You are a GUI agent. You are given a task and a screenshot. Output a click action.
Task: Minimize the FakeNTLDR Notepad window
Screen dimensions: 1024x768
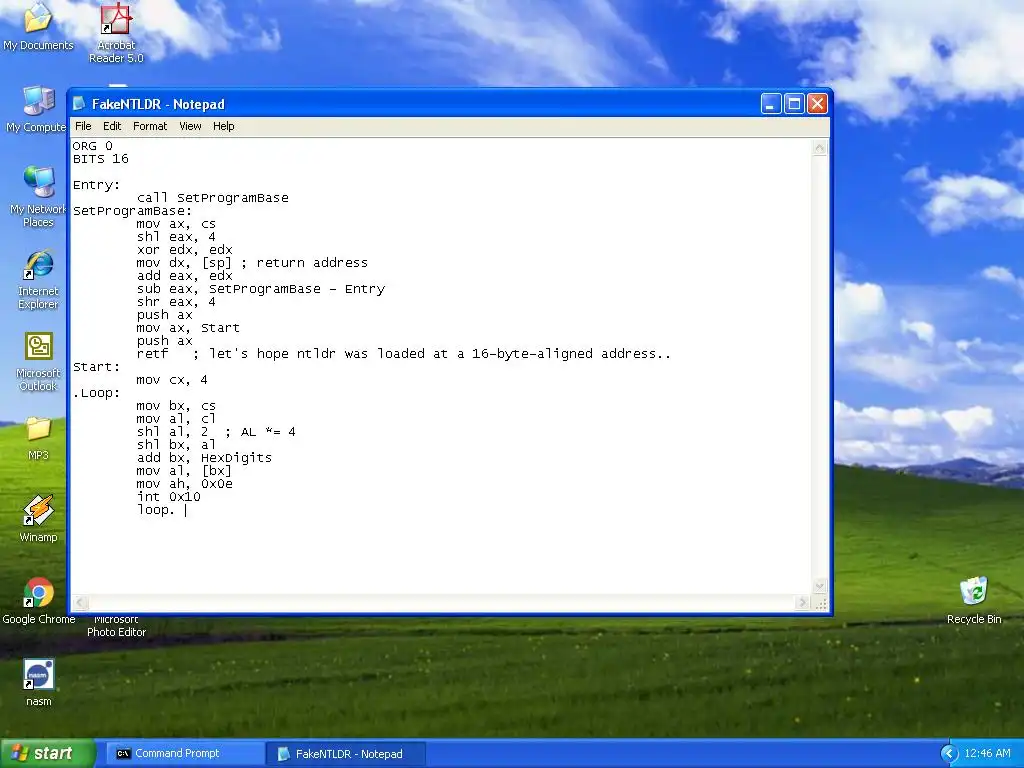coord(771,104)
